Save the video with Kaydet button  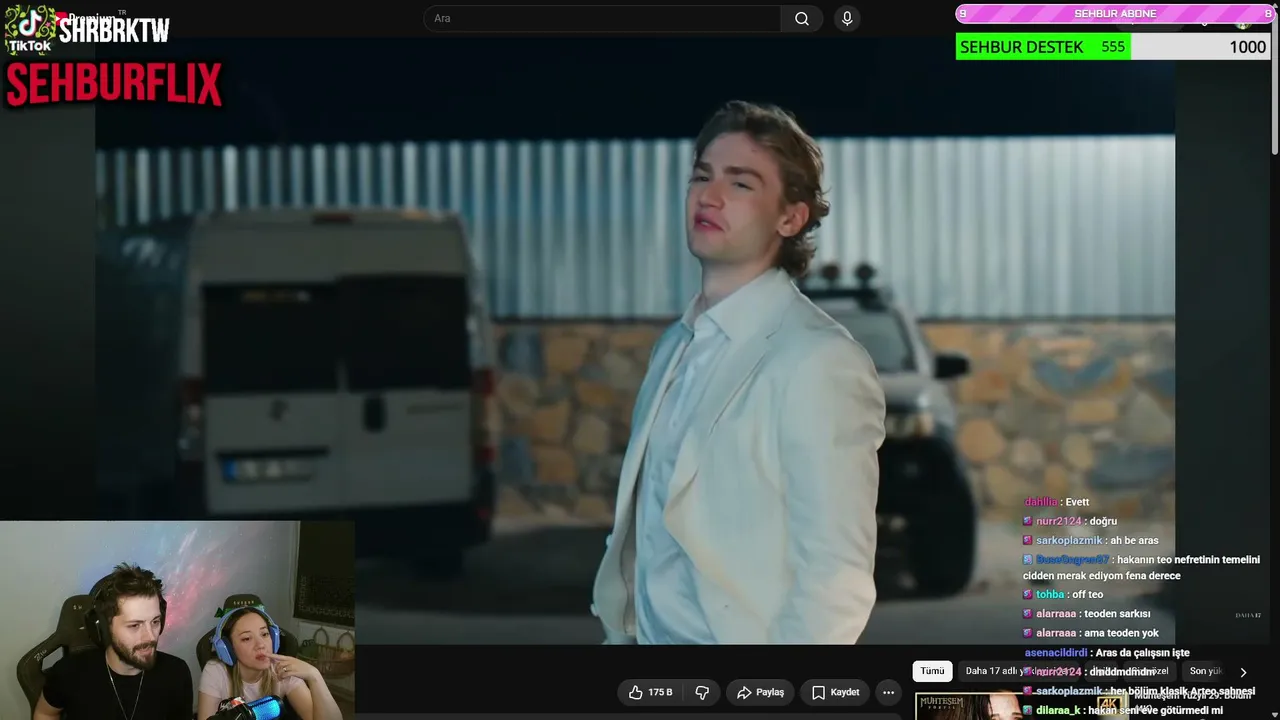coord(835,692)
